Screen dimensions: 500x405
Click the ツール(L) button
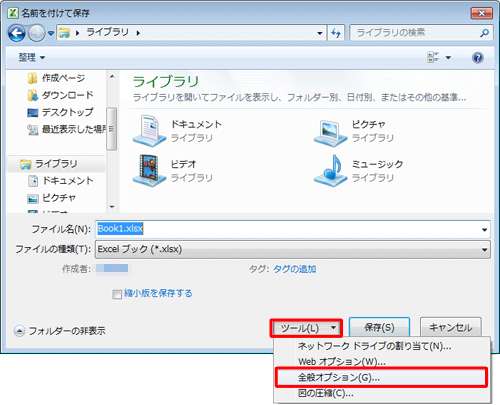(306, 328)
